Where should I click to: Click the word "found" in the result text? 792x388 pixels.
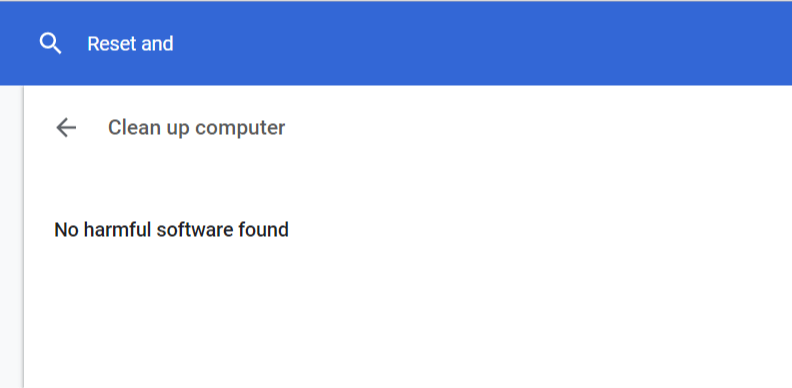(x=263, y=230)
